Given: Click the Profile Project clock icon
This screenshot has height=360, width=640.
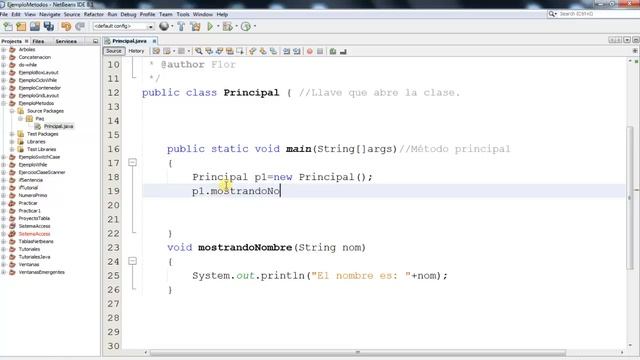Looking at the screenshot, I should coord(246,27).
